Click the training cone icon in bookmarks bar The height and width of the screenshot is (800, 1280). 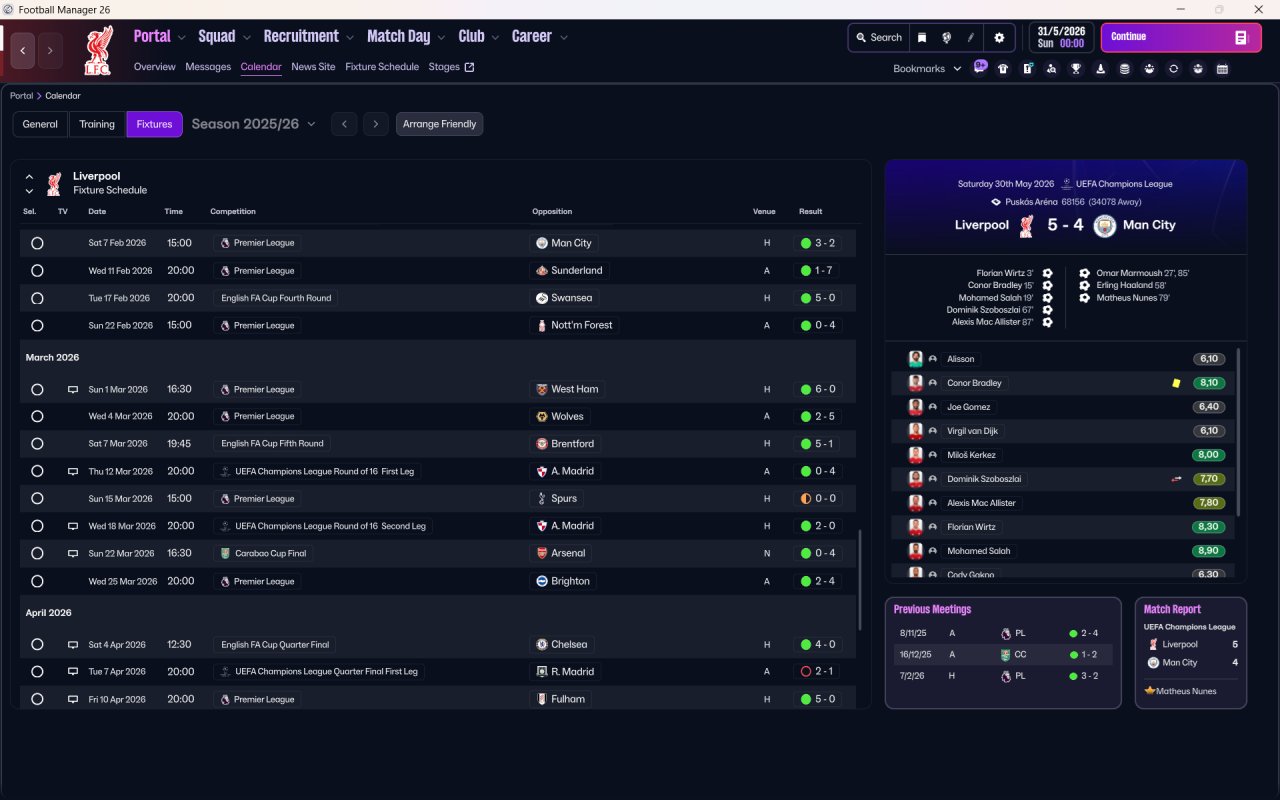pos(1101,69)
